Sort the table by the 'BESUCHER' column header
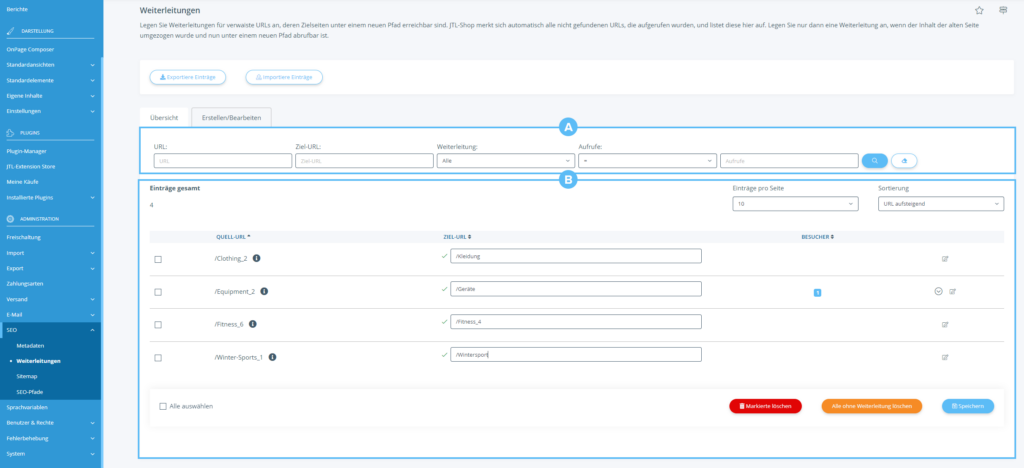This screenshot has height=468, width=1024. [817, 237]
